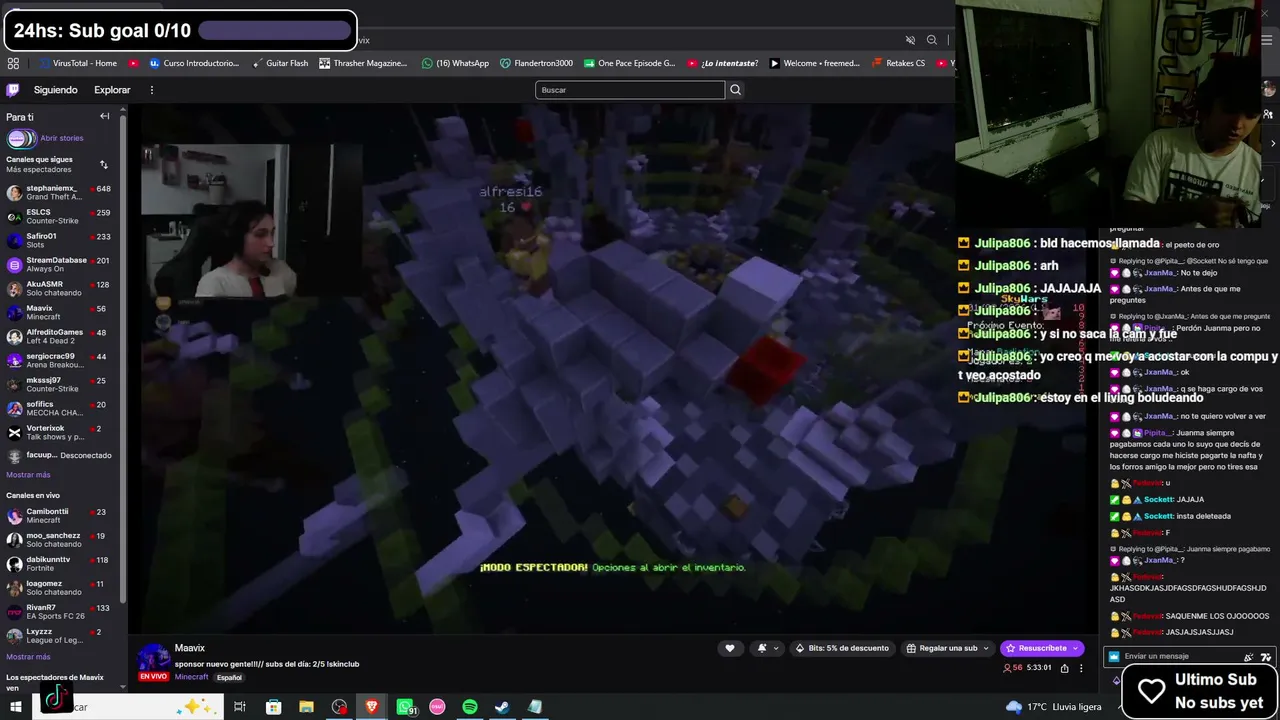Change followed channels sort order
The width and height of the screenshot is (1280, 720).
point(103,164)
